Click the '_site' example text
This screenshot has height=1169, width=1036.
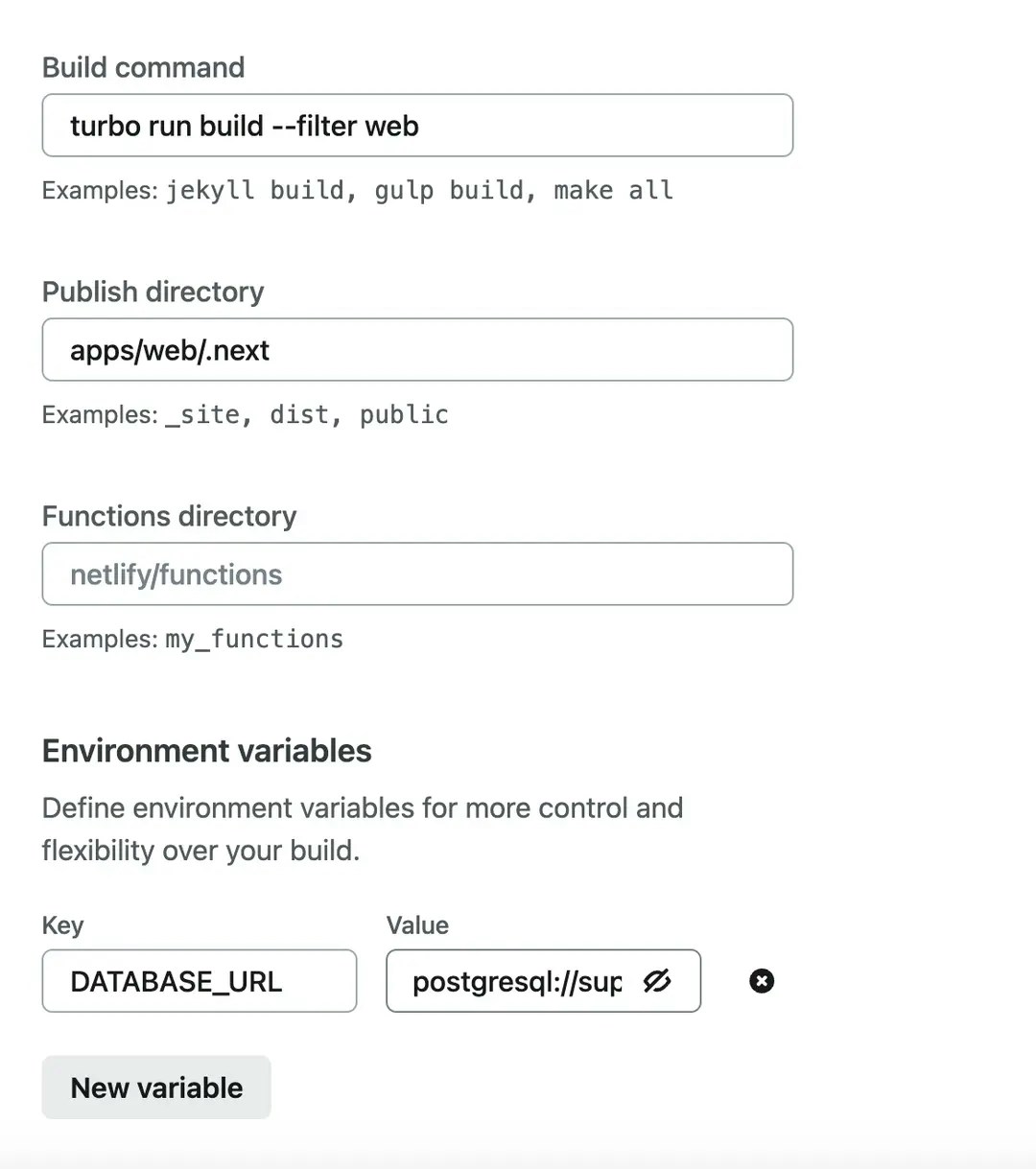click(202, 414)
